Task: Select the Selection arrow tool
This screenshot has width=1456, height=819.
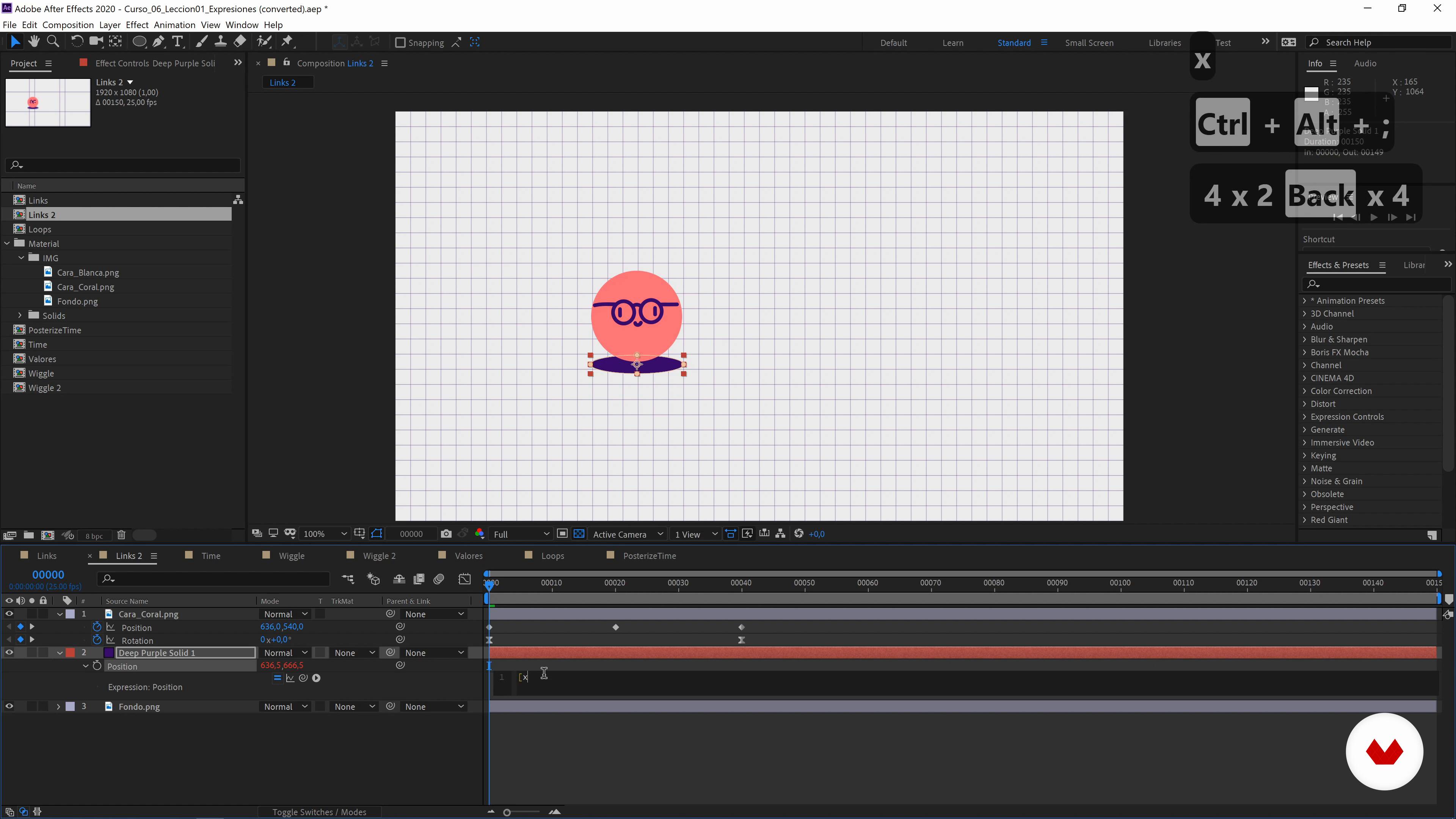Action: [15, 41]
